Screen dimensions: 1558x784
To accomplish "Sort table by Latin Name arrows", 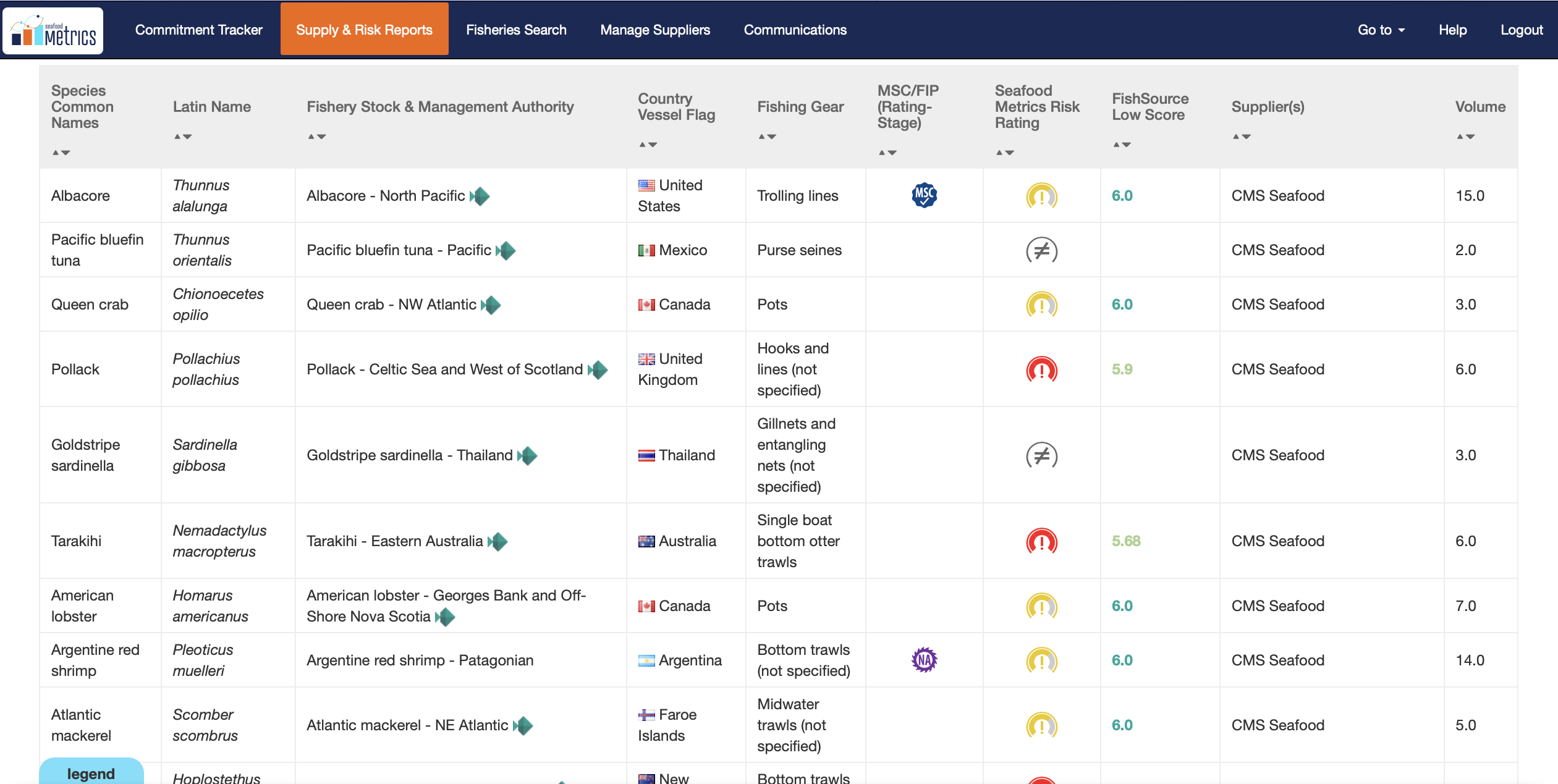I will tap(182, 137).
